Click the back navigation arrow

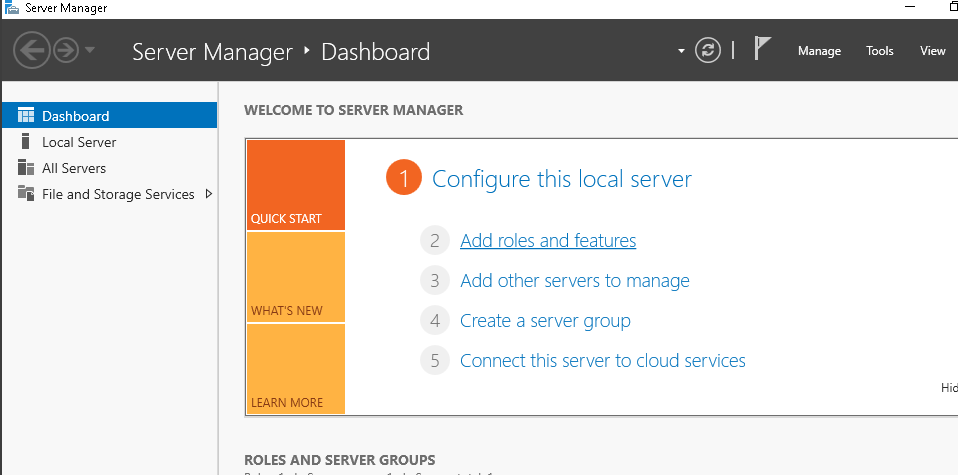pyautogui.click(x=32, y=50)
